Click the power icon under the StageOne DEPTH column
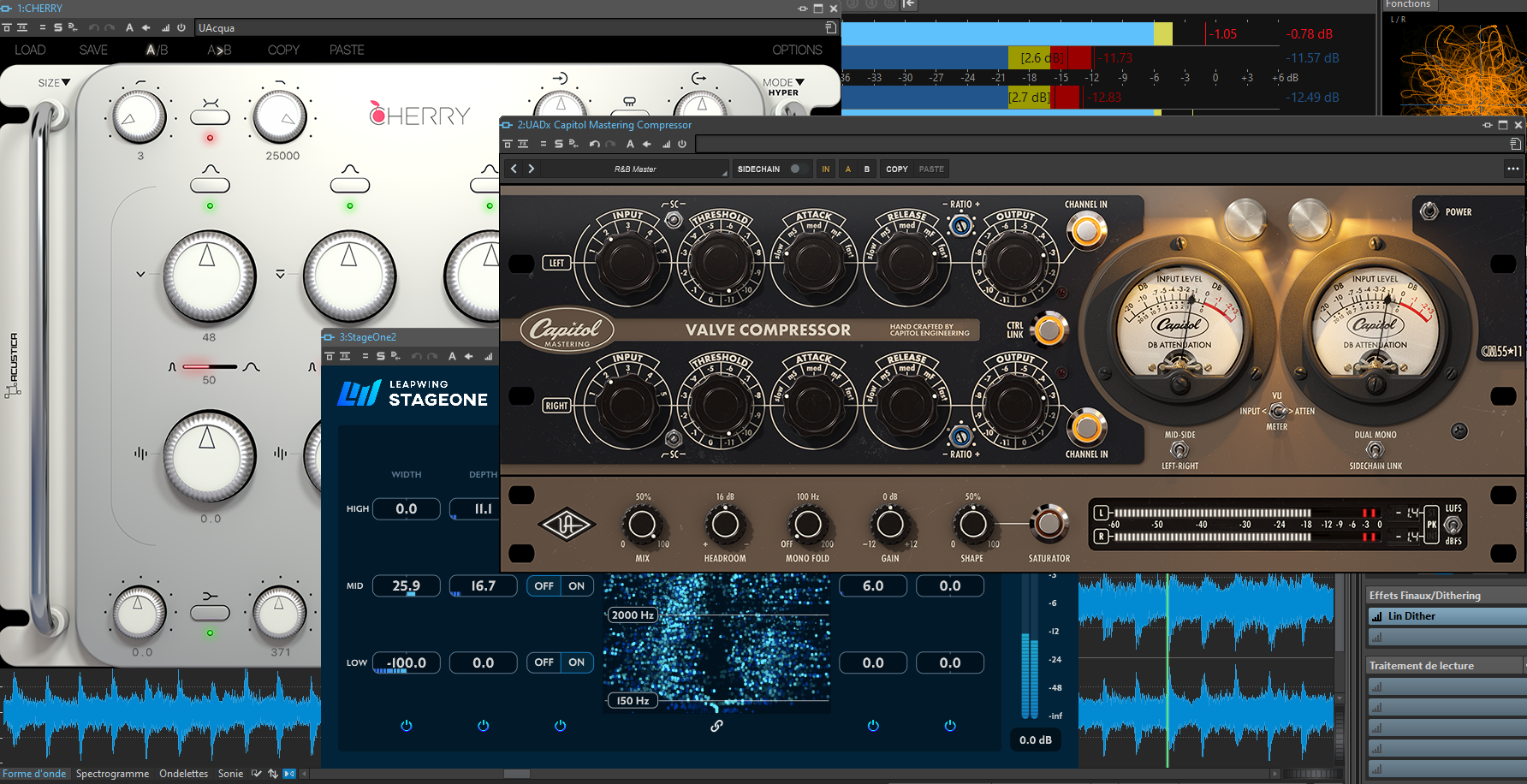Viewport: 1527px width, 784px height. [484, 726]
